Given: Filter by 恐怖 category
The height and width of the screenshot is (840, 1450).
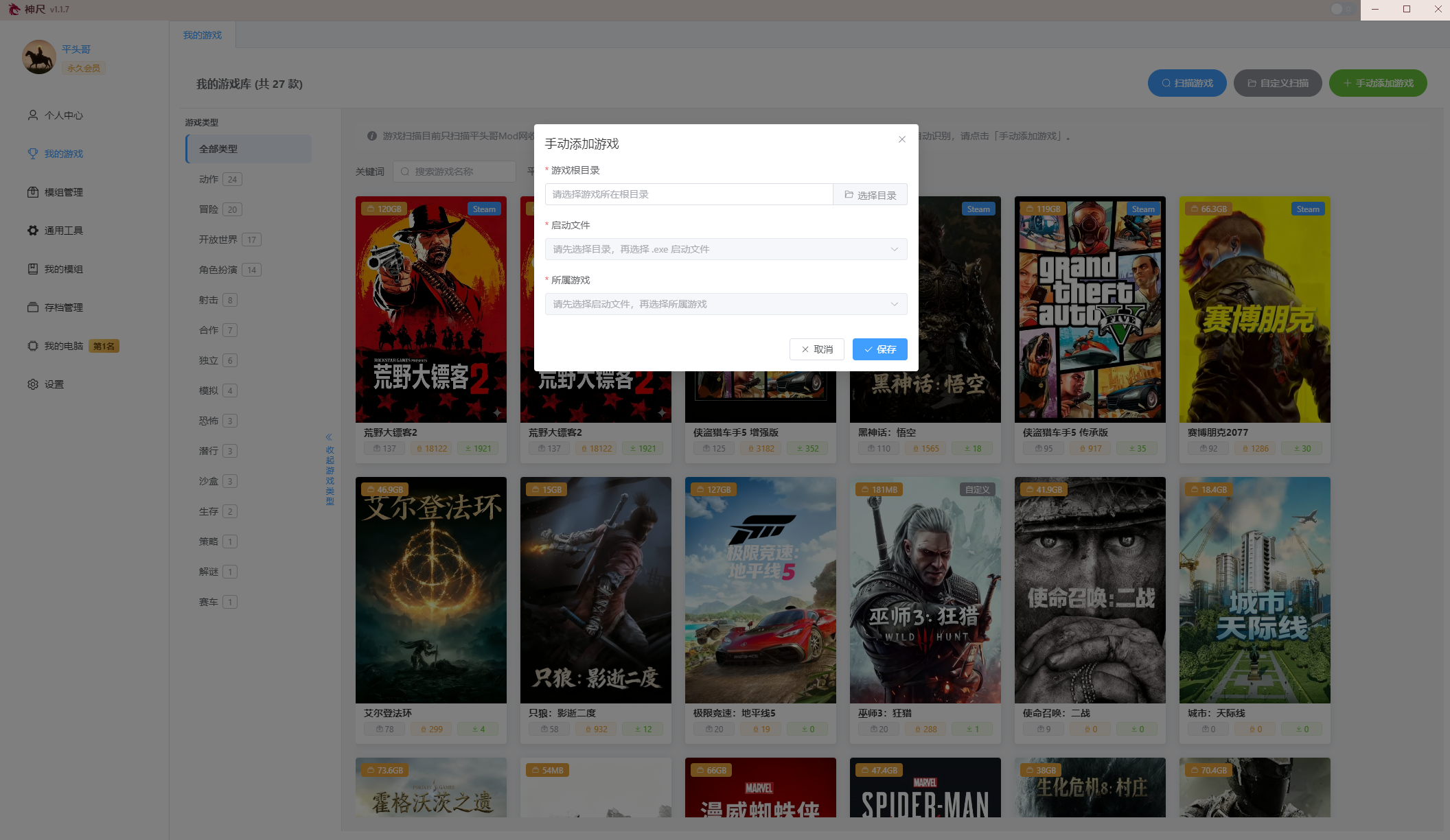Looking at the screenshot, I should 218,421.
